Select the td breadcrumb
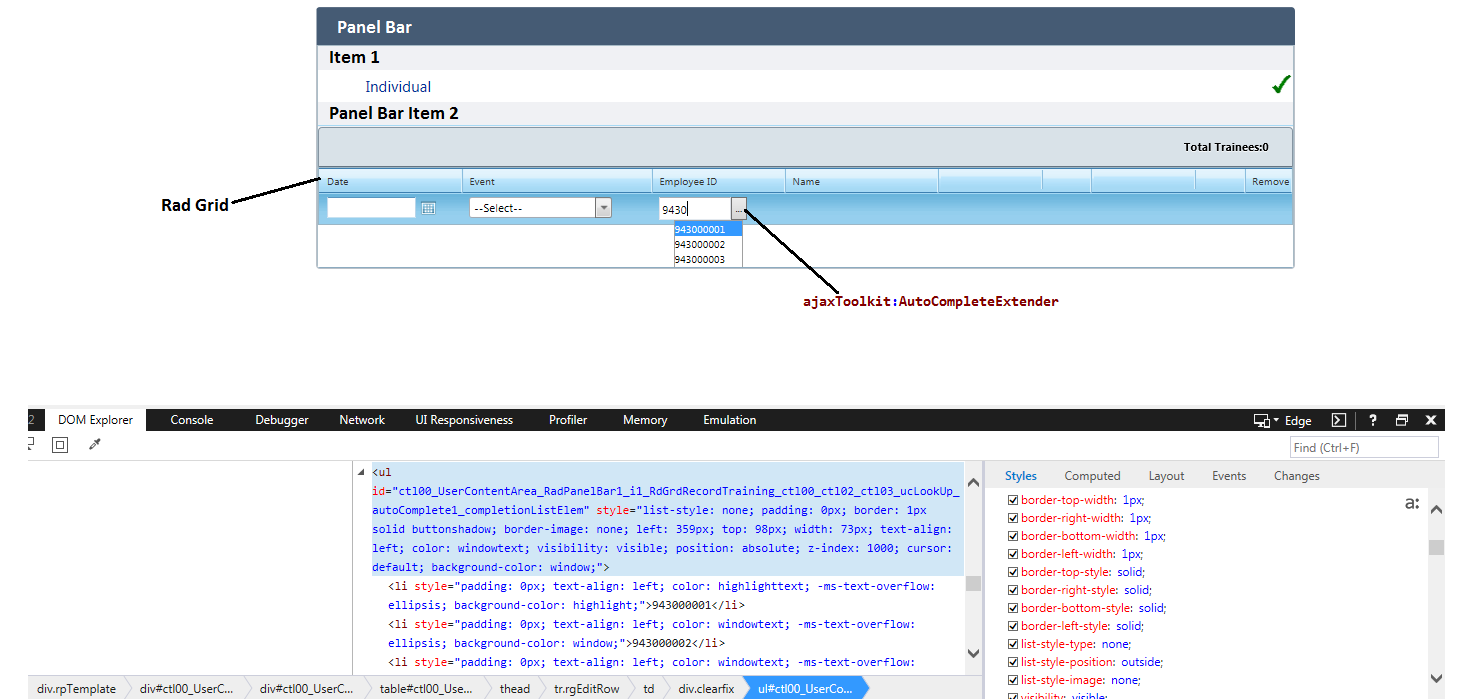The width and height of the screenshot is (1468, 700). coord(649,689)
